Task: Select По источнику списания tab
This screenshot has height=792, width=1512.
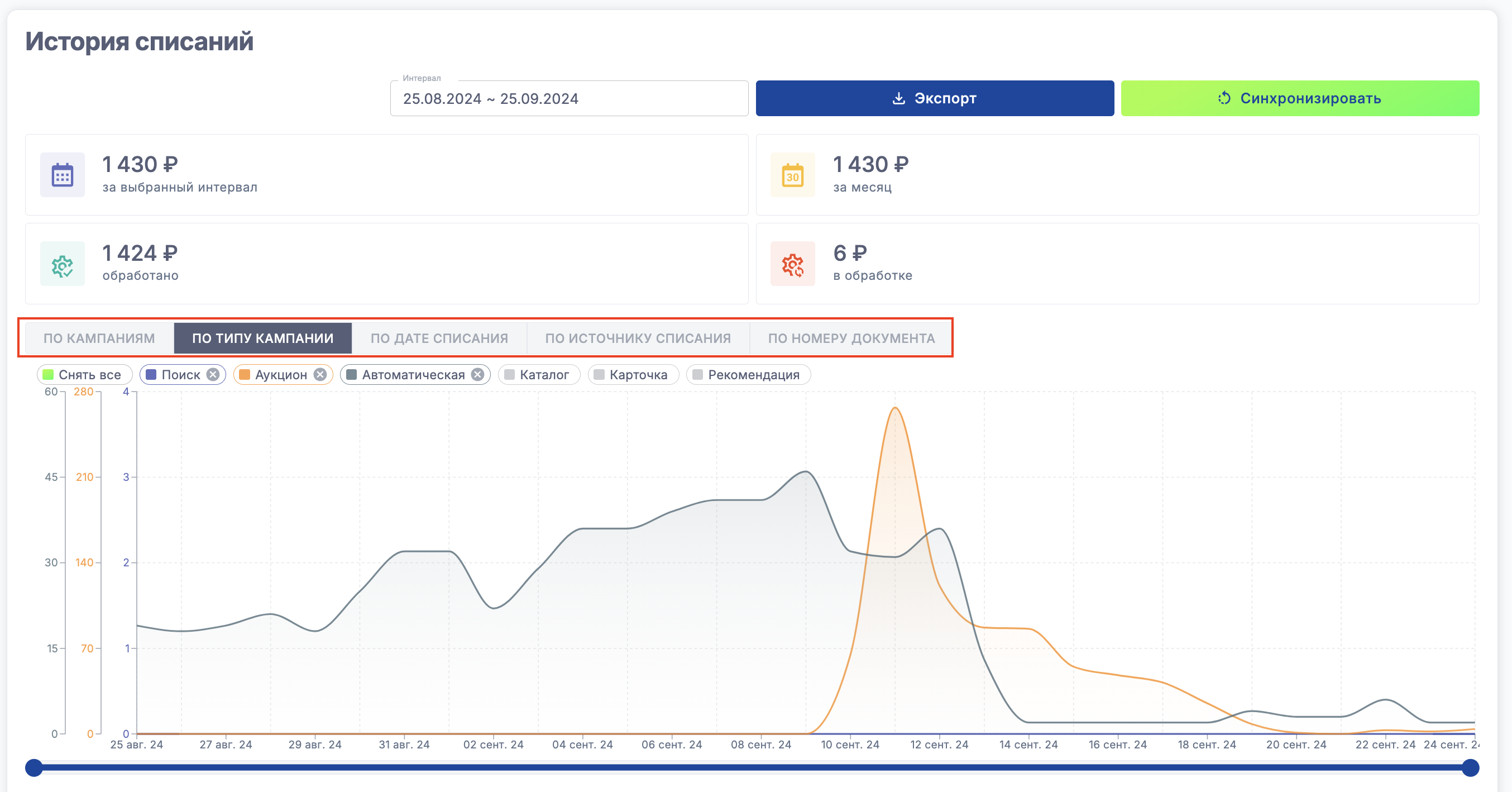Action: pyautogui.click(x=638, y=338)
